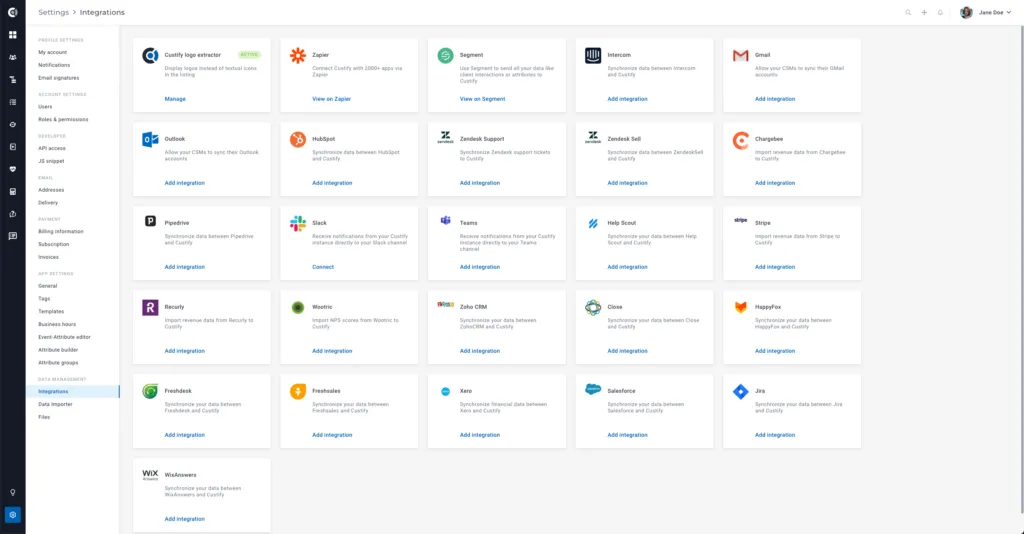This screenshot has width=1024, height=534.
Task: Open Subscription in sidebar
Action: tap(54, 244)
